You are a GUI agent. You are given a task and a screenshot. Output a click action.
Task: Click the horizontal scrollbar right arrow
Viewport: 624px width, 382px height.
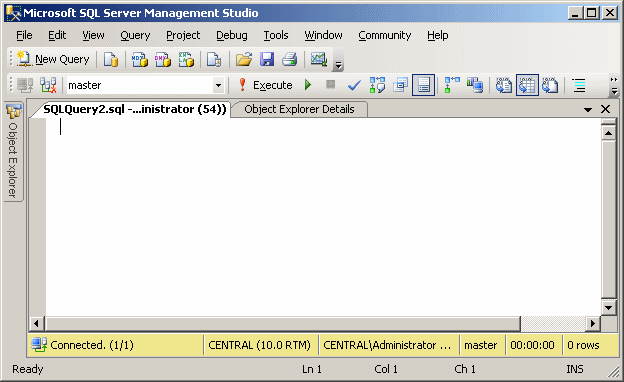point(593,324)
